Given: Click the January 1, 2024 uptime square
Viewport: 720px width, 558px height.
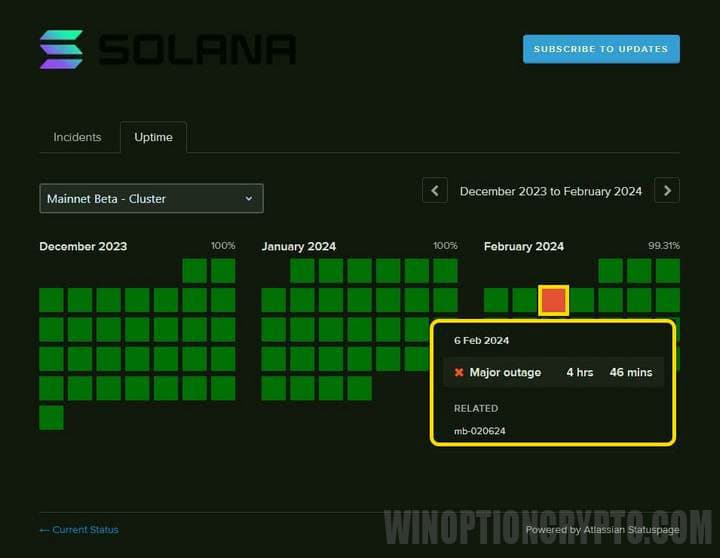Looking at the screenshot, I should 303,271.
